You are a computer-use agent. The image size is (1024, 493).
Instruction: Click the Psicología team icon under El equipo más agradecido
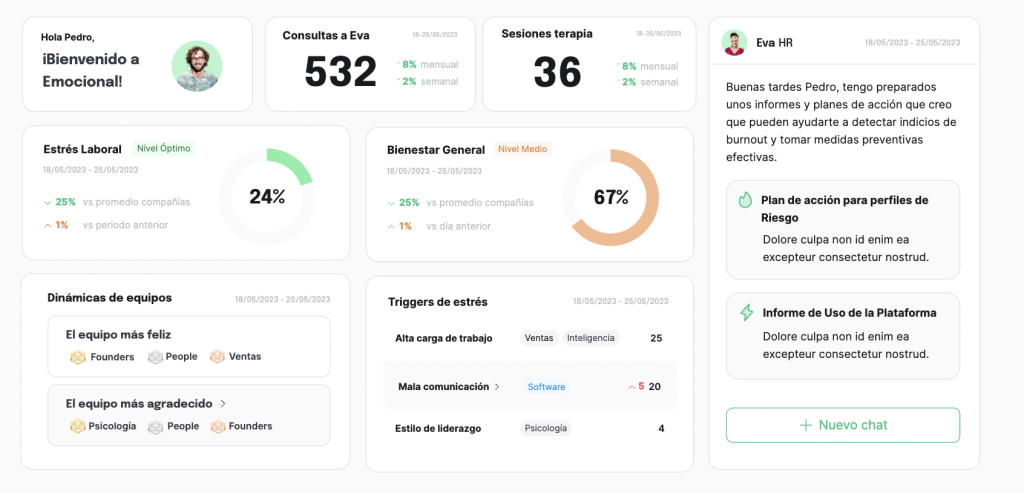click(78, 426)
